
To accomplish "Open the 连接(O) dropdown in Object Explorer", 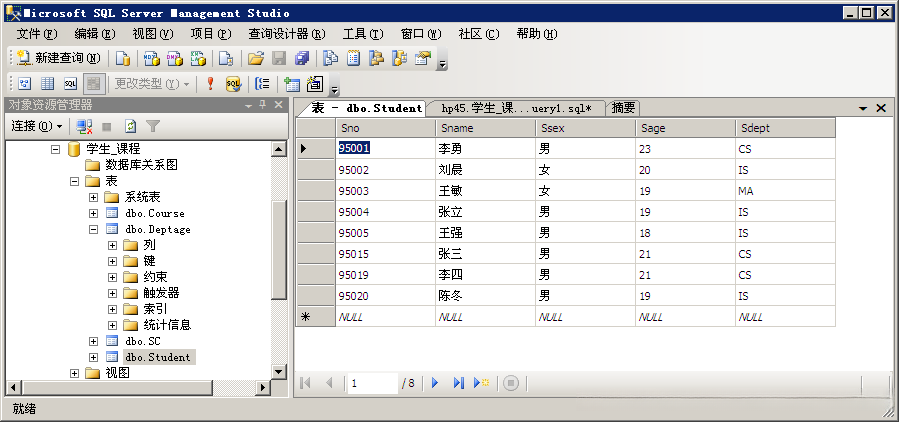I will [x=37, y=126].
